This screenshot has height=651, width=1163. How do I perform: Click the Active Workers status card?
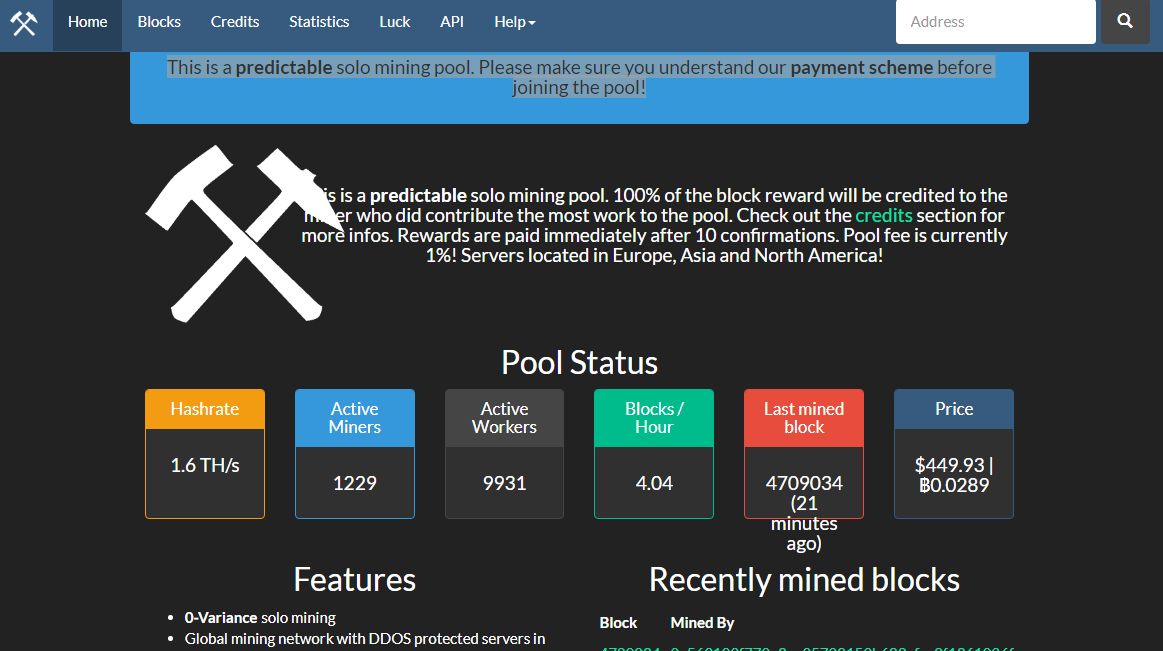point(504,454)
